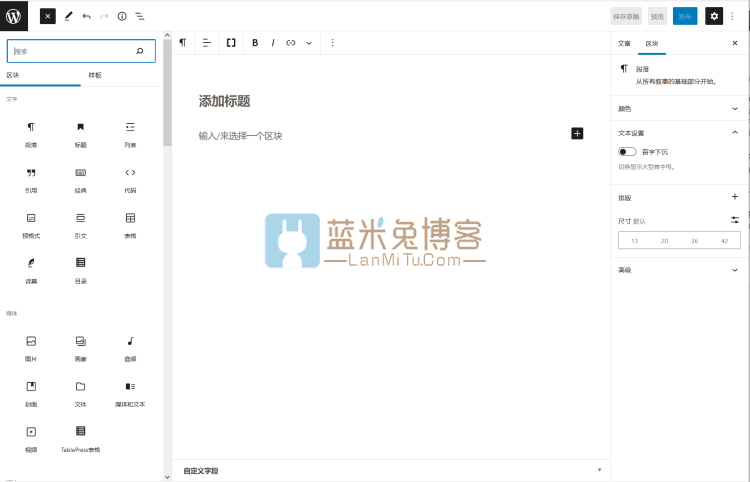Insert the 视频 video block
The width and height of the screenshot is (750, 482).
[x=31, y=439]
